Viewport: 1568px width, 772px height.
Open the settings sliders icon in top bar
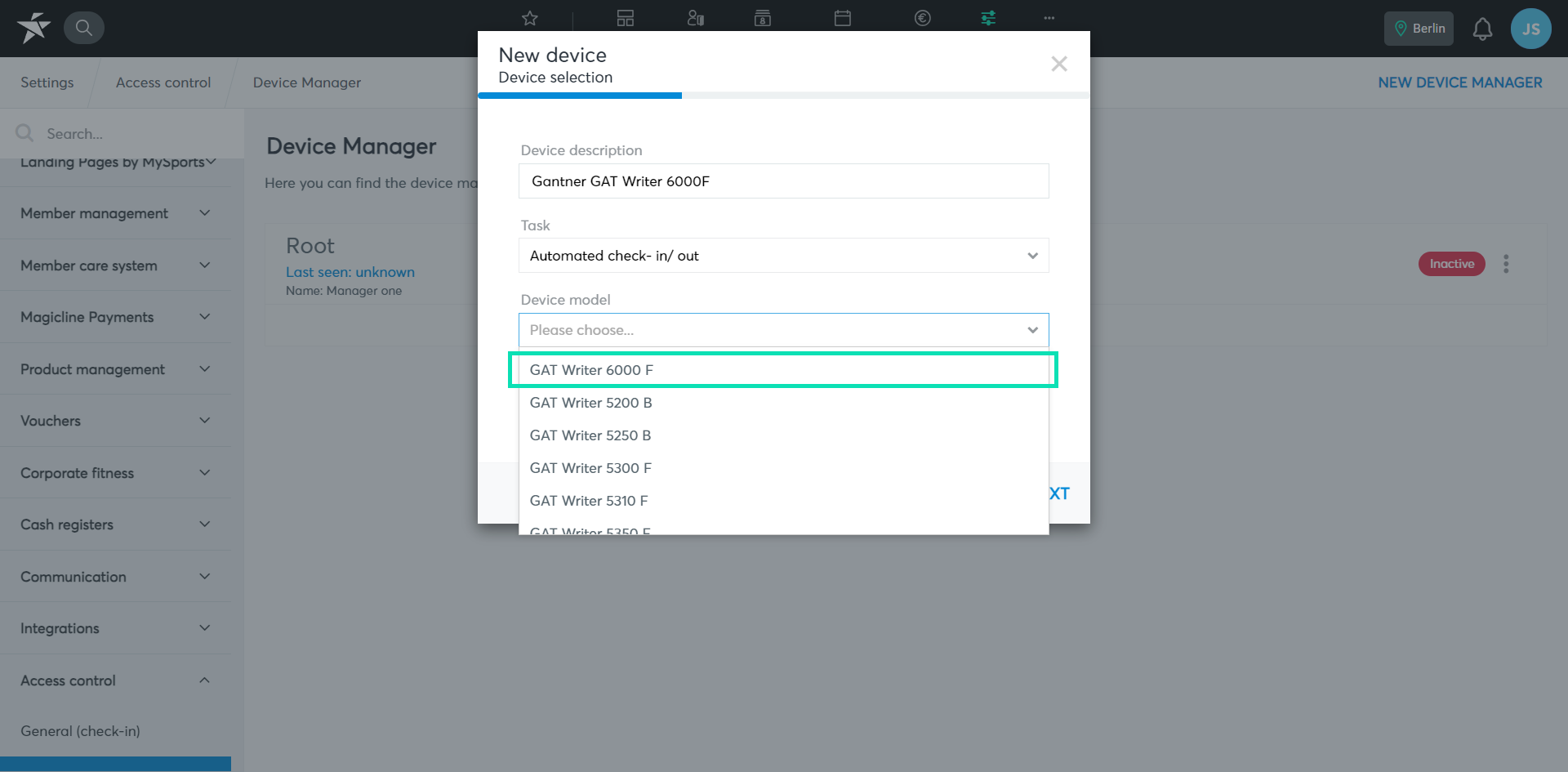(x=988, y=18)
